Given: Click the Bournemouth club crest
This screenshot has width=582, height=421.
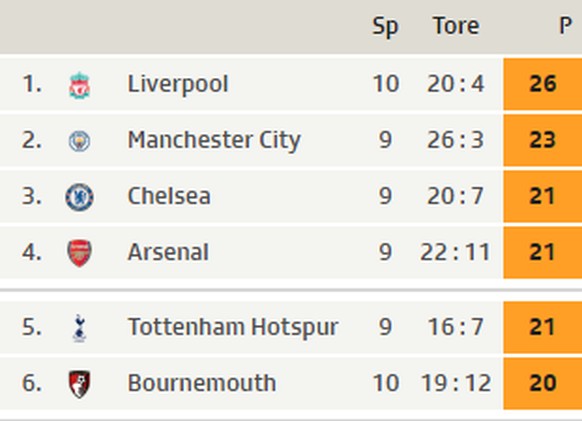Looking at the screenshot, I should tap(79, 384).
